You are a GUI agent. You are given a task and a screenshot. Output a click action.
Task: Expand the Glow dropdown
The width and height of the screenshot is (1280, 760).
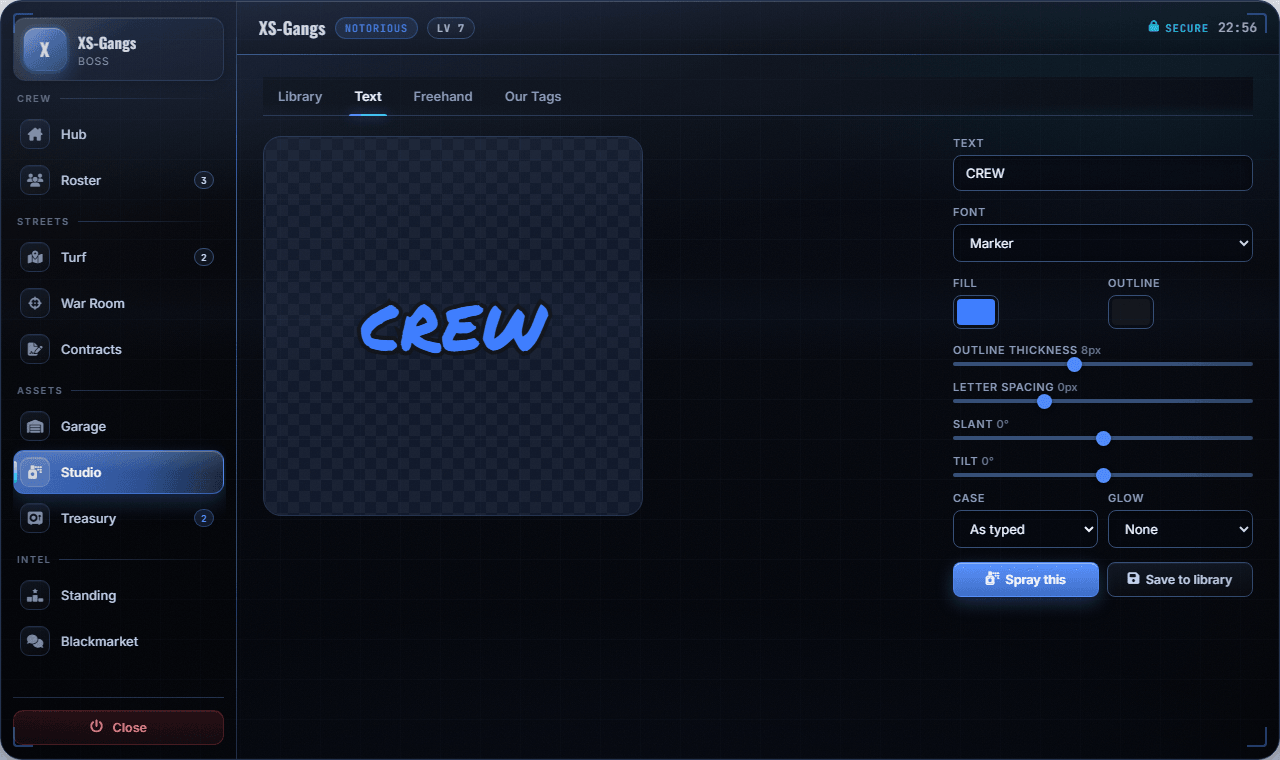[x=1180, y=529]
